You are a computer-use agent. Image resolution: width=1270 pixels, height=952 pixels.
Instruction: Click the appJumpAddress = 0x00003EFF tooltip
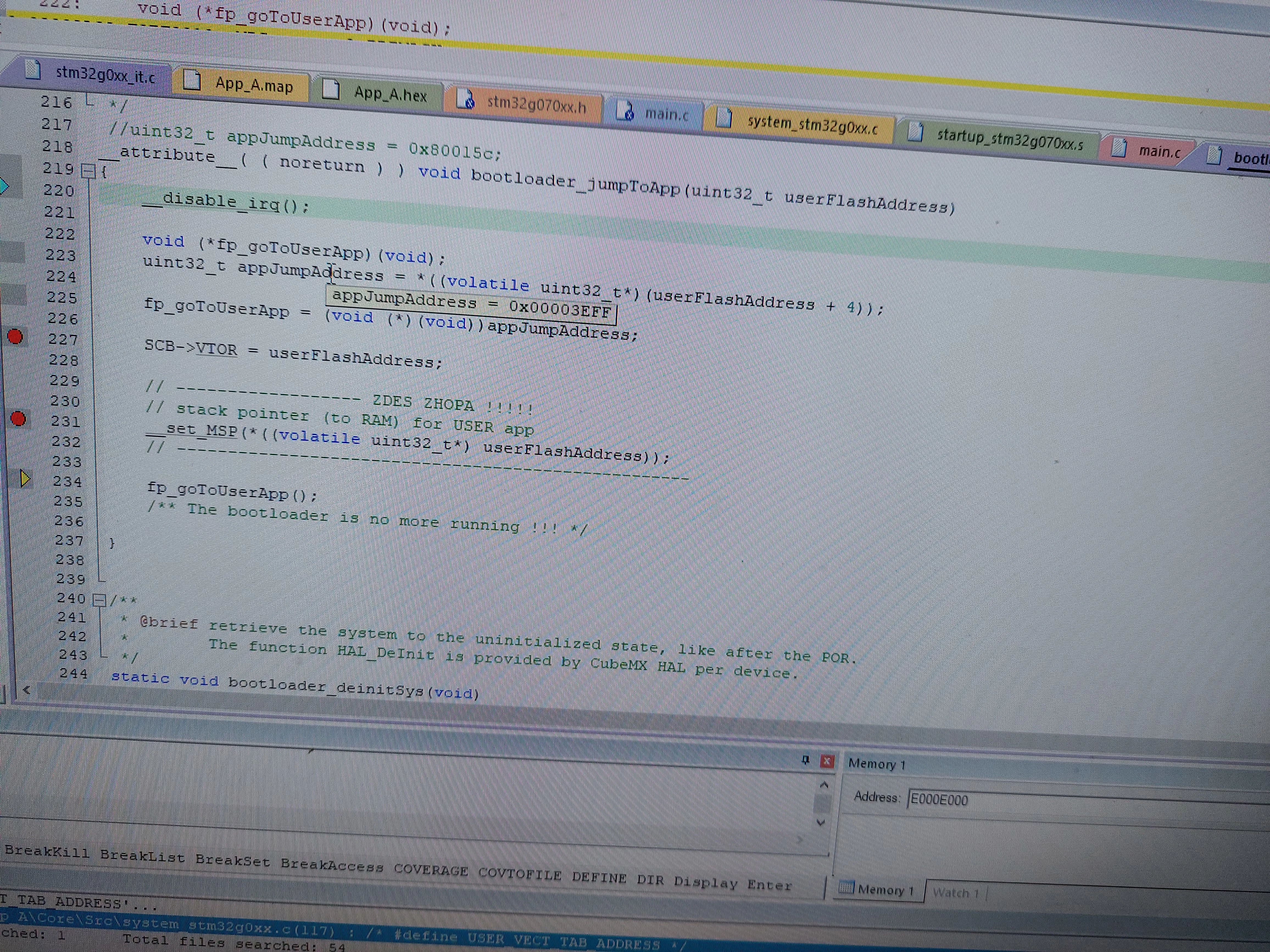pyautogui.click(x=471, y=305)
